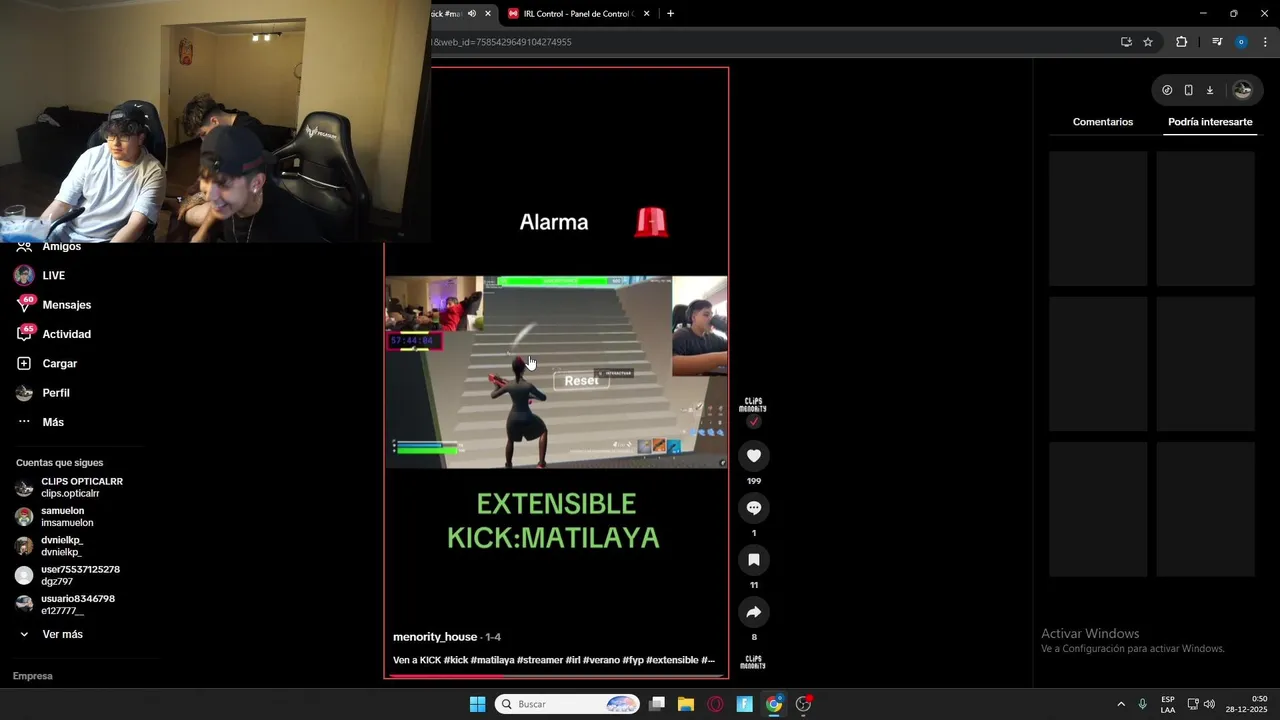This screenshot has width=1280, height=720.
Task: Open the profile avatar in top-right pill
Action: click(1242, 90)
